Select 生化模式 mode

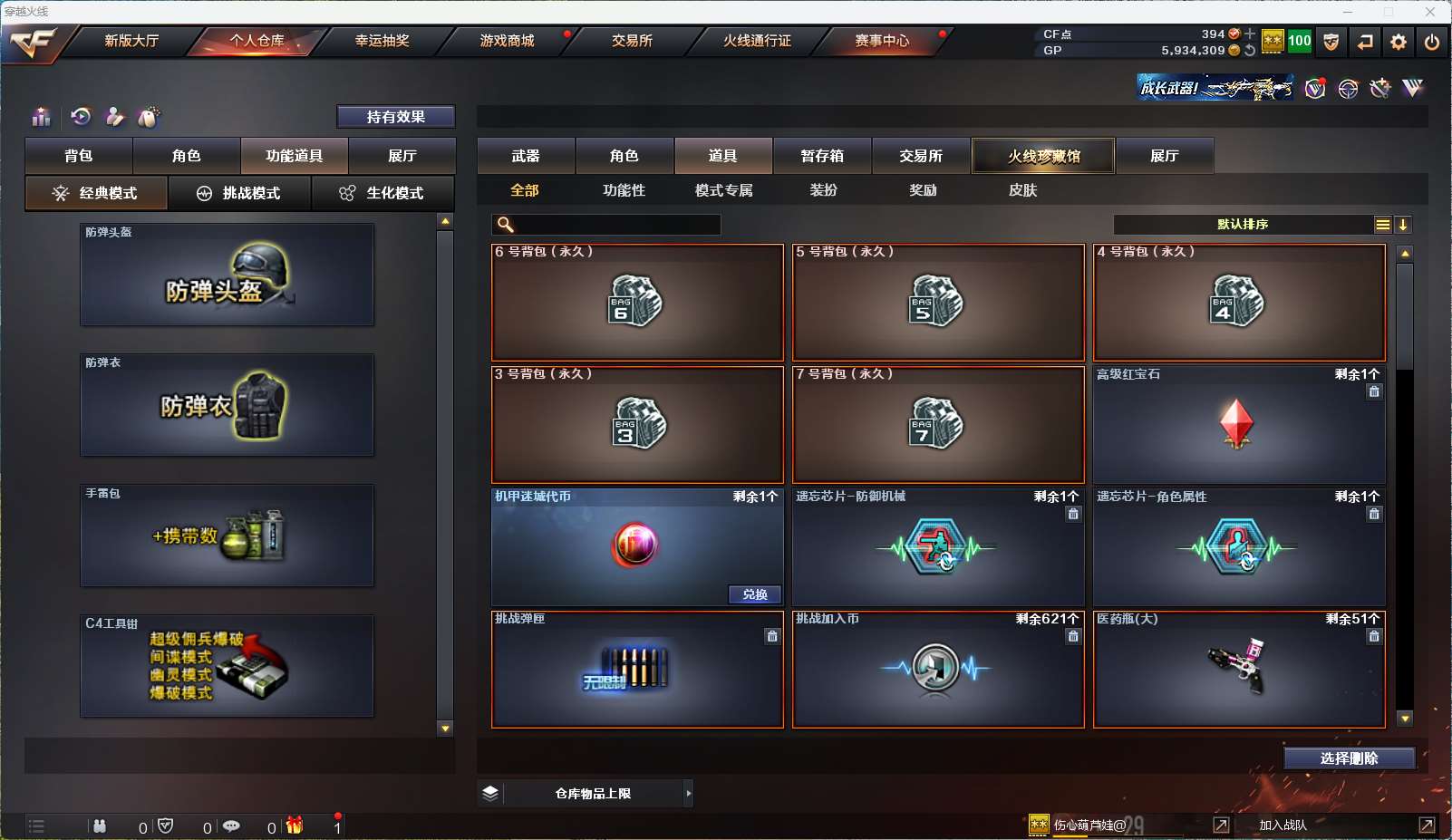pyautogui.click(x=383, y=193)
